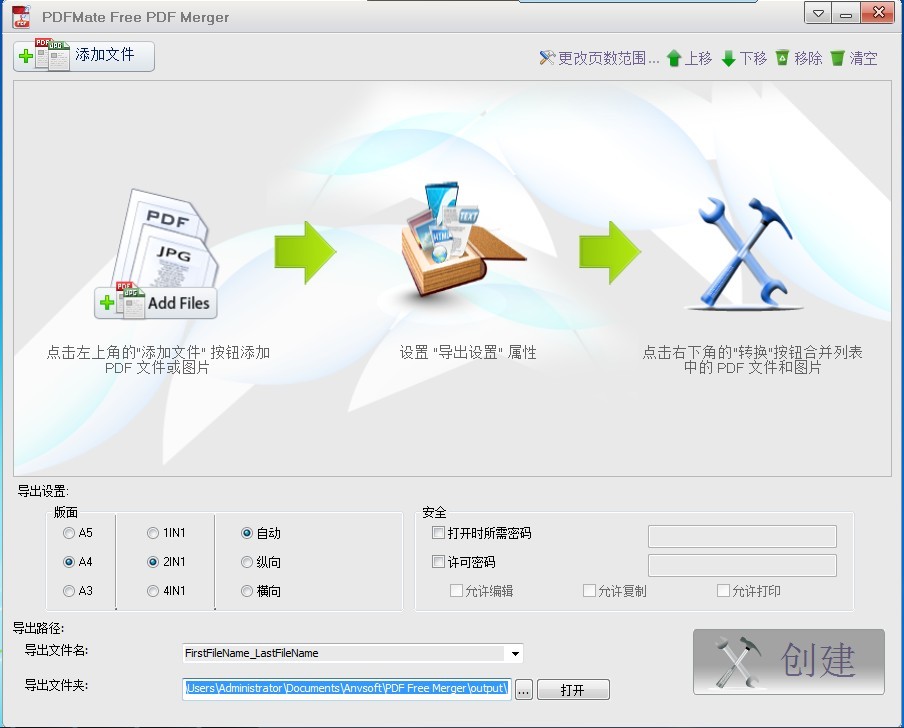Click the 打开 open folder button
This screenshot has height=728, width=904.
[x=573, y=690]
